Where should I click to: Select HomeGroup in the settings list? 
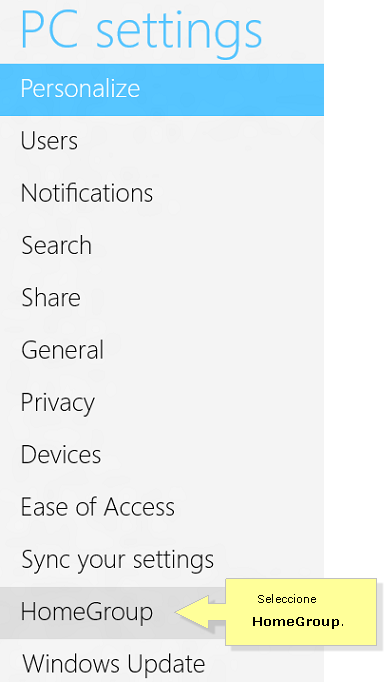(87, 612)
